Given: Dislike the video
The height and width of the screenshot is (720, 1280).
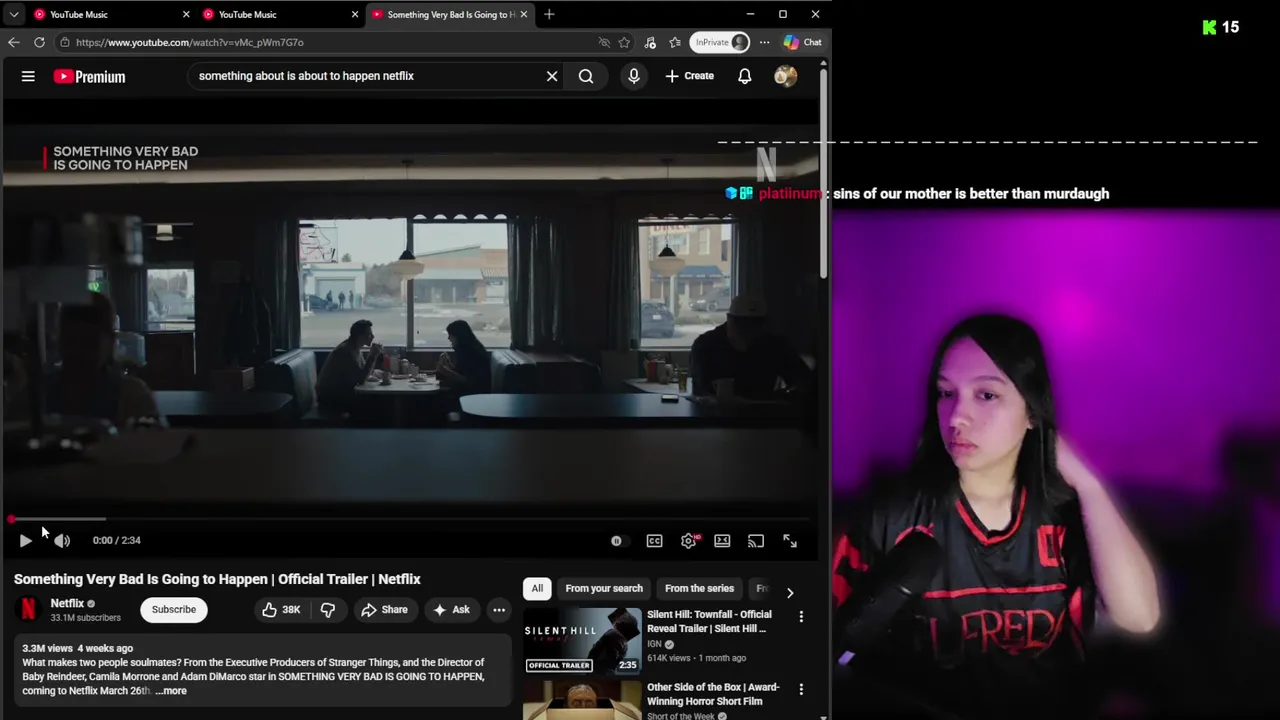Looking at the screenshot, I should (x=328, y=610).
